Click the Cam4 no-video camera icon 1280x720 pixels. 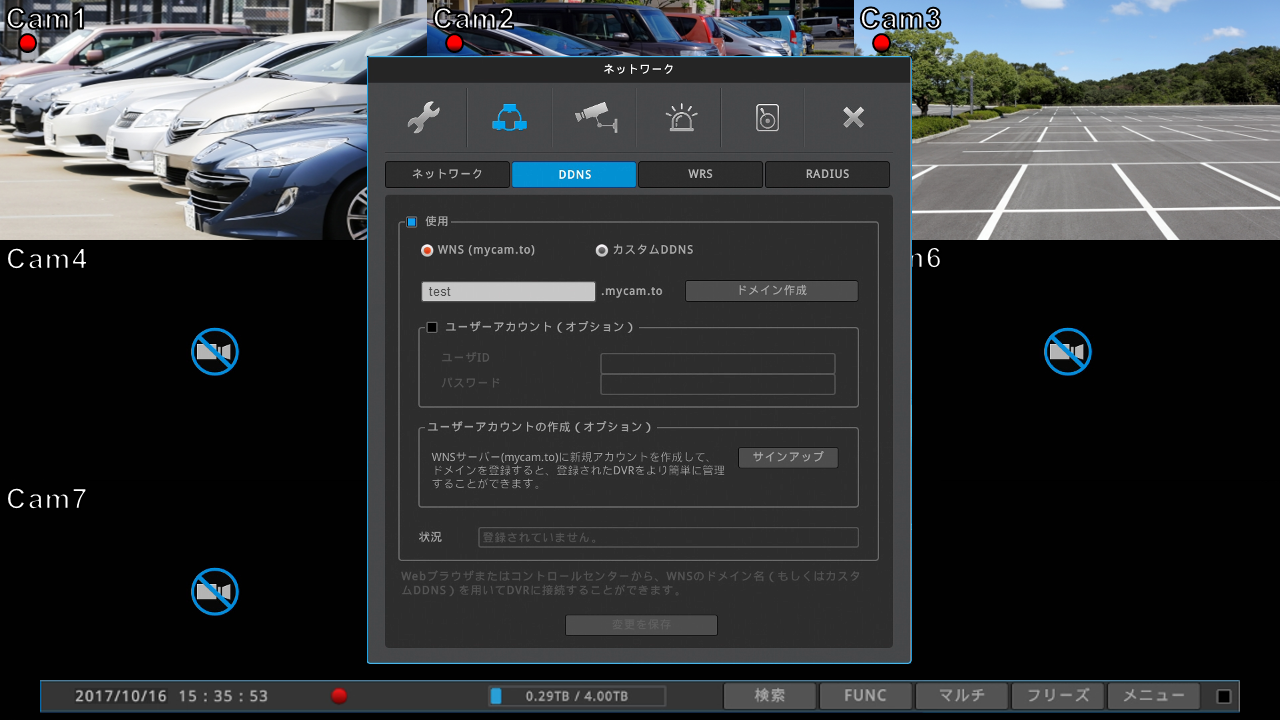215,351
